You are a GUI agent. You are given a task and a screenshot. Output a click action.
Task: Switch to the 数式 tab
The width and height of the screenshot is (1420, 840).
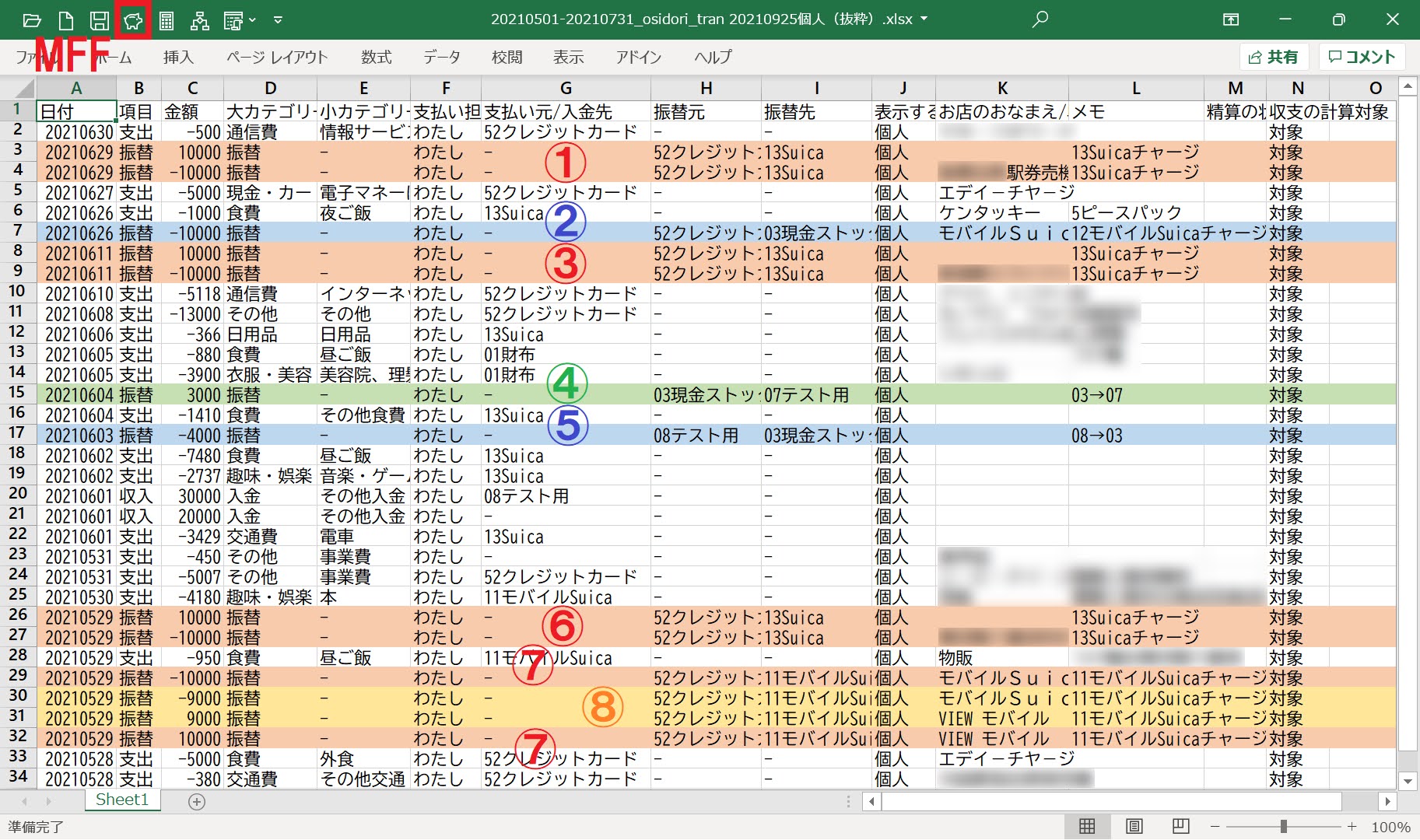(377, 57)
